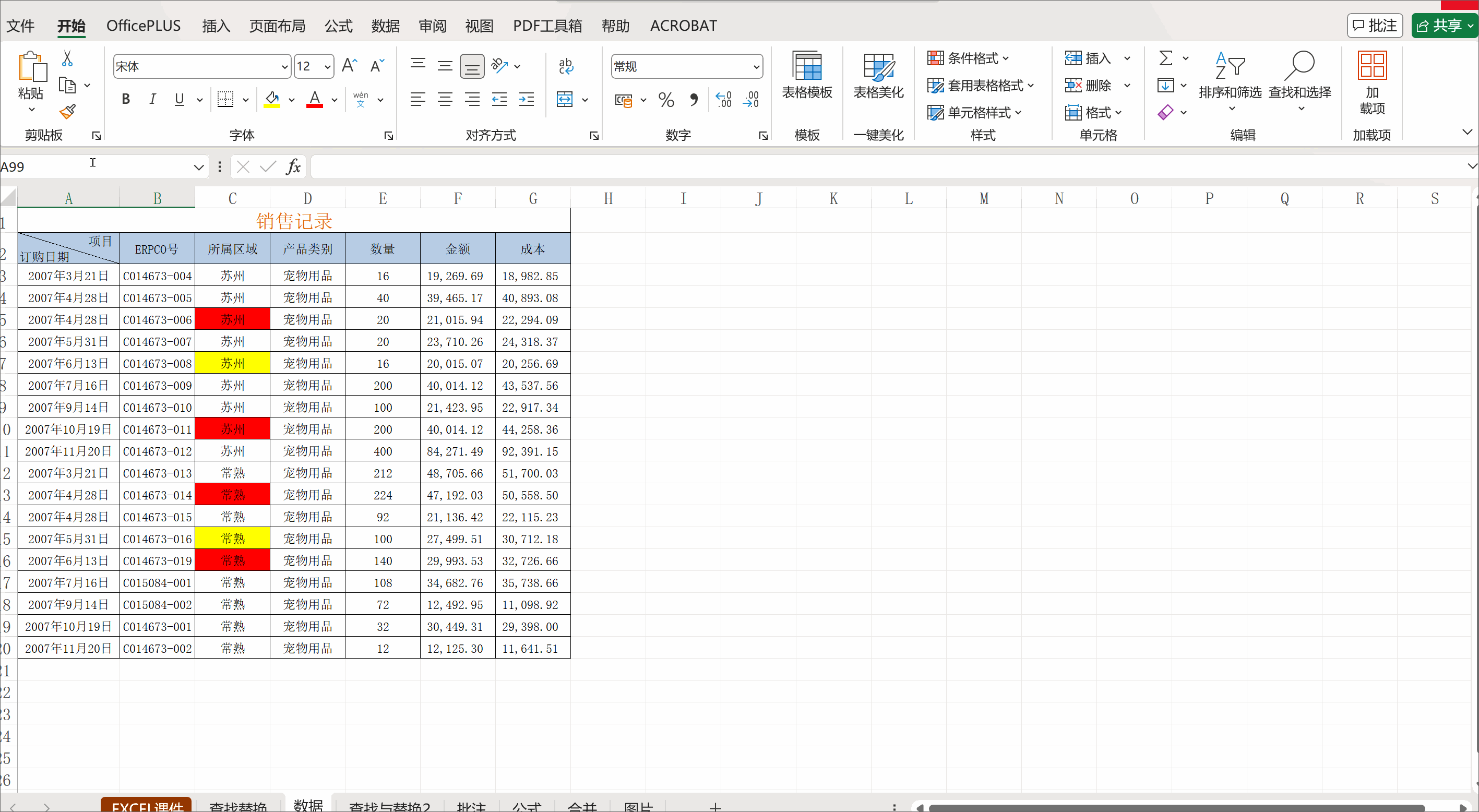Toggle underline formatting
This screenshot has width=1479, height=812.
[x=178, y=99]
